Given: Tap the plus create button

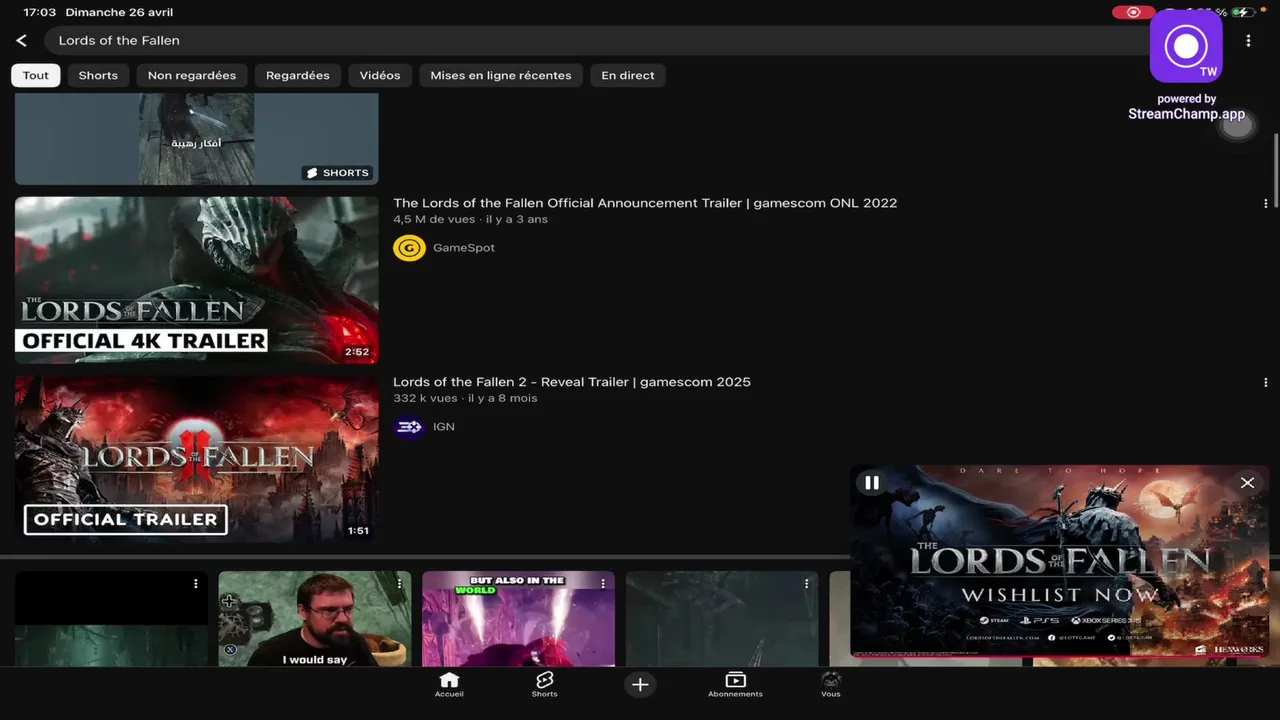Looking at the screenshot, I should (640, 684).
